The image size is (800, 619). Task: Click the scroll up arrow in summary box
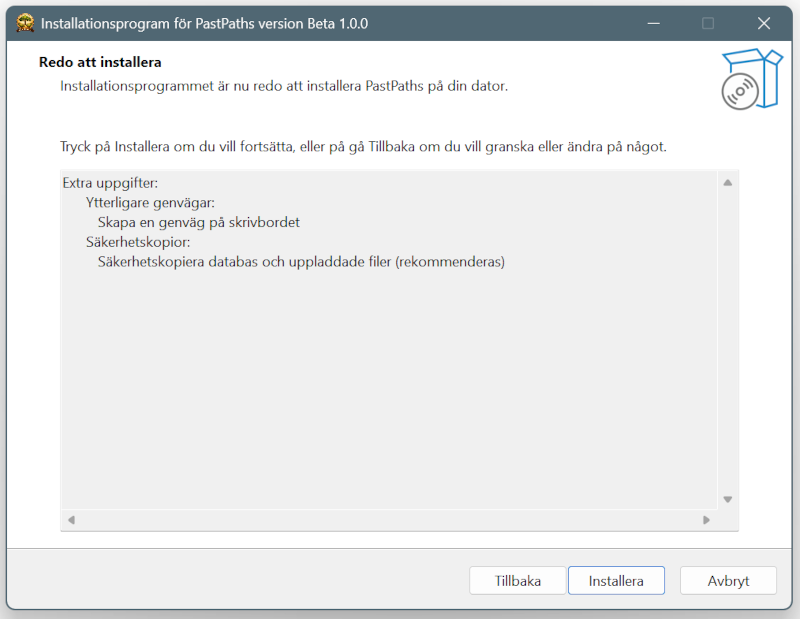728,183
